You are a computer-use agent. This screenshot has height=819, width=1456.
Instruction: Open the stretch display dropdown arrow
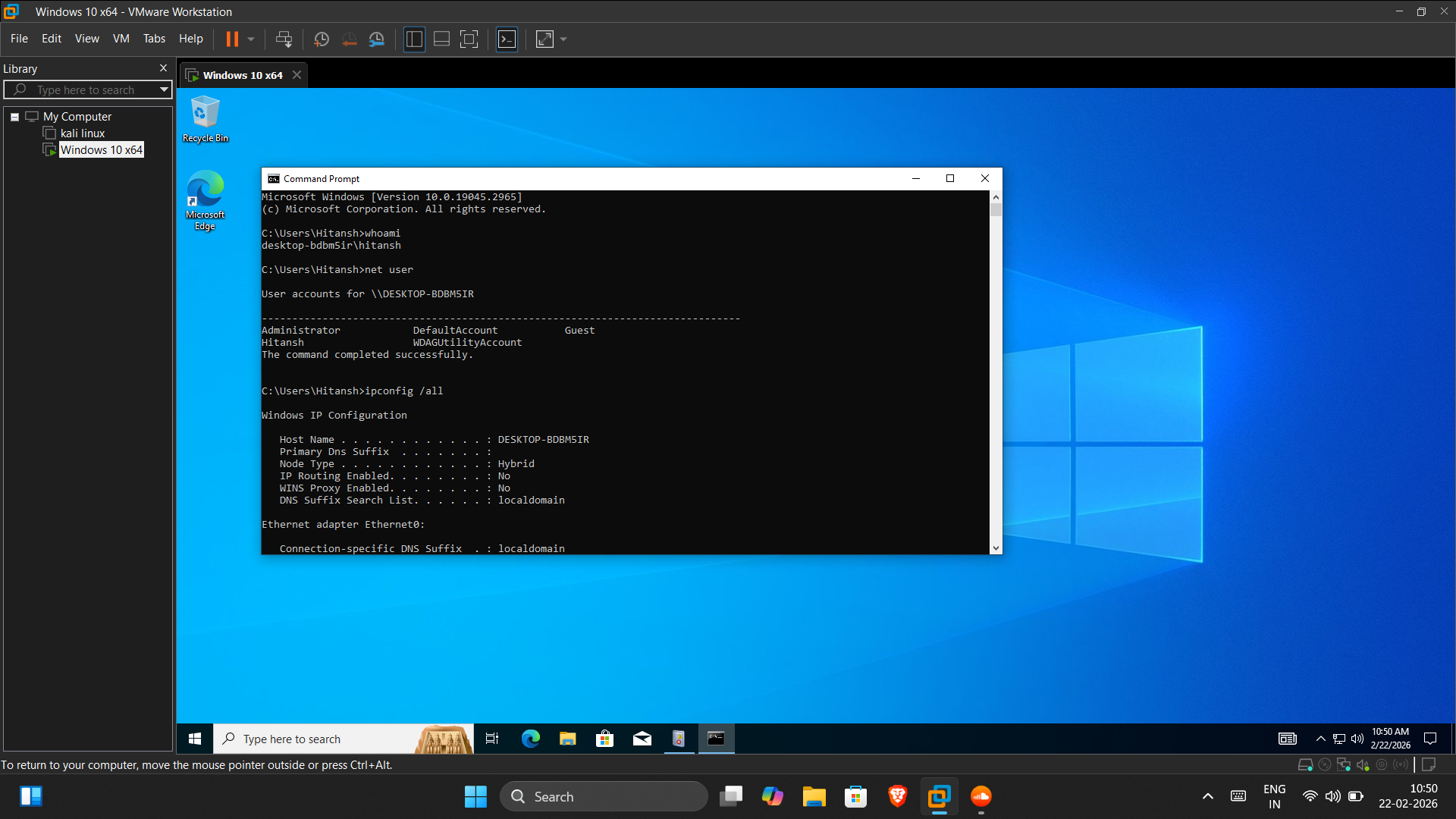(x=563, y=39)
